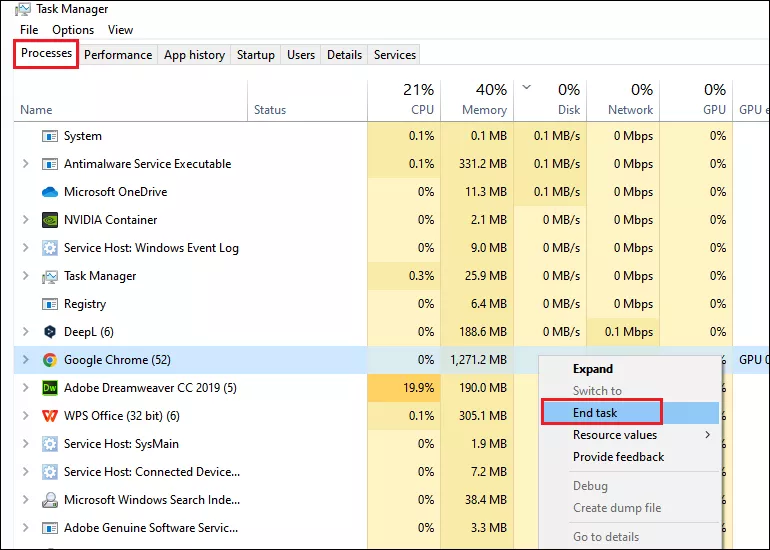Click the Service Host Windows Event Log gear icon
770x550 pixels.
click(50, 248)
